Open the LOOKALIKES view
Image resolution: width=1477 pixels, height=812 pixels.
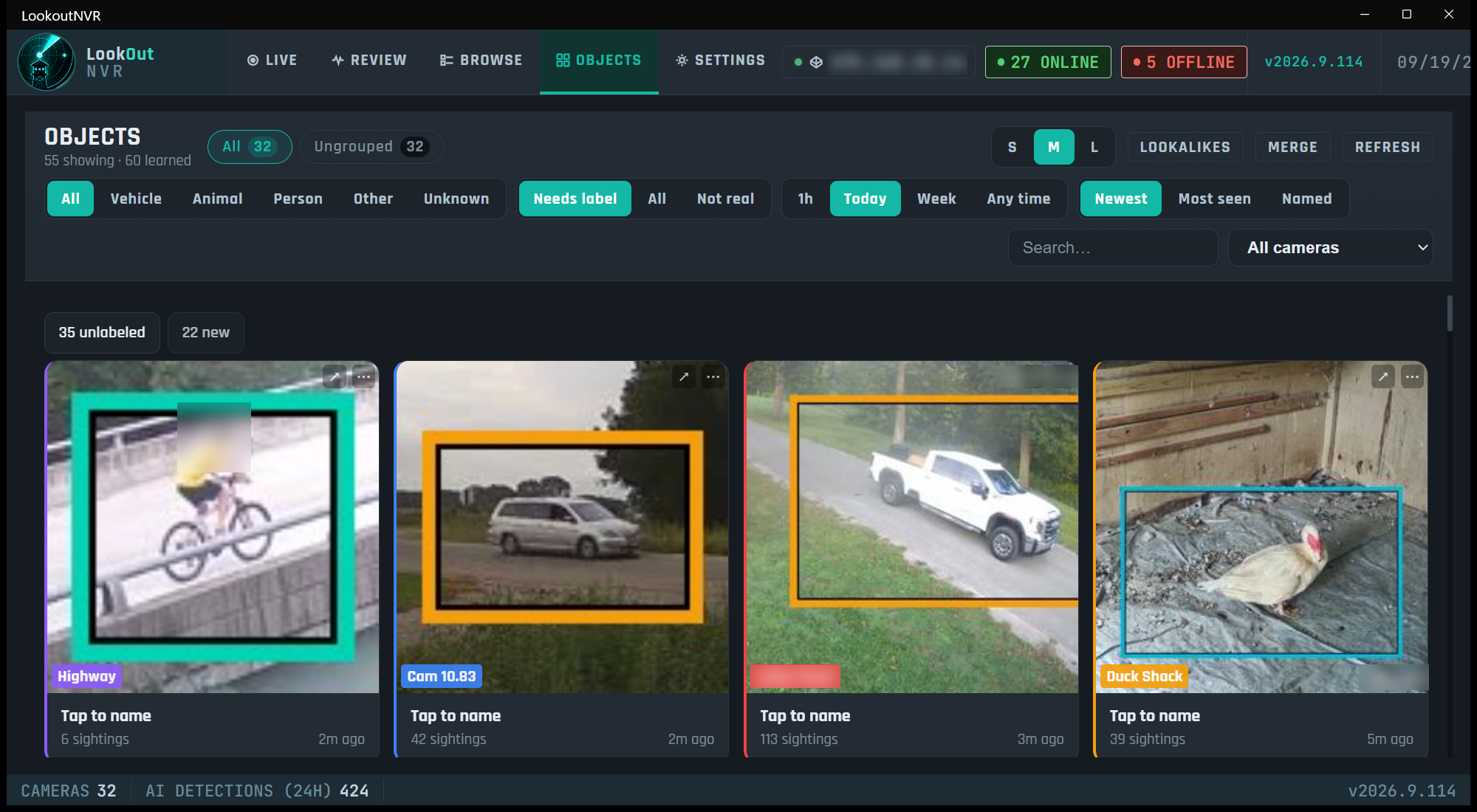point(1185,147)
